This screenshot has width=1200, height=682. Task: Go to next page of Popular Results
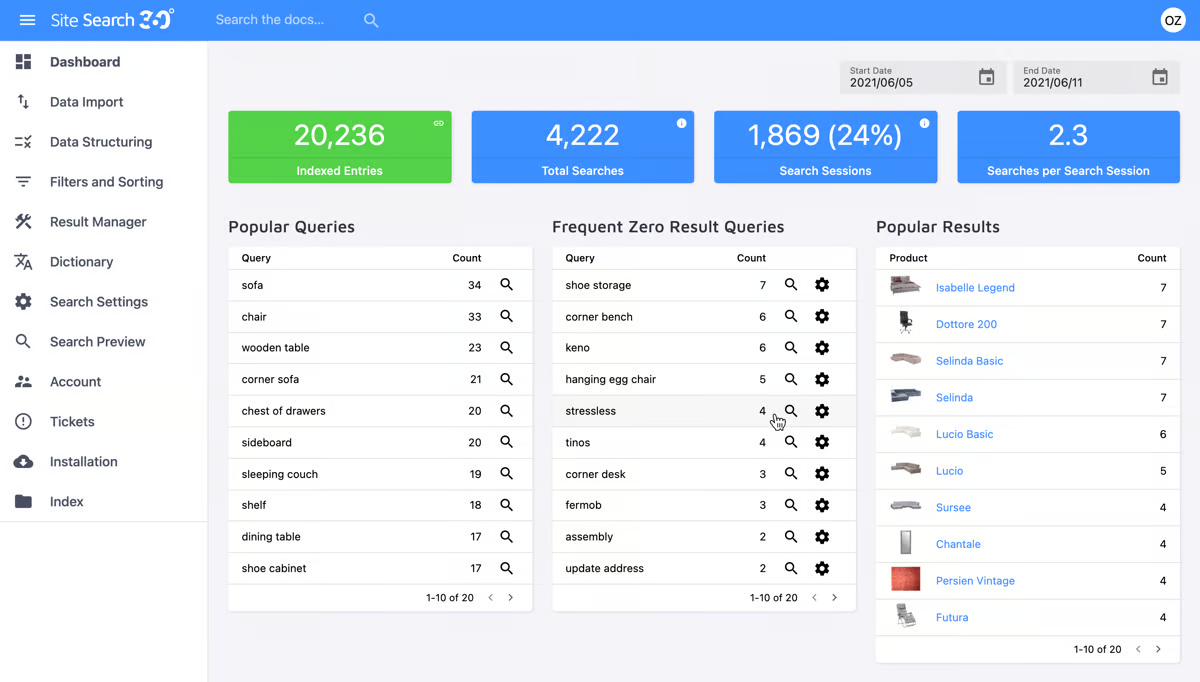(1158, 648)
